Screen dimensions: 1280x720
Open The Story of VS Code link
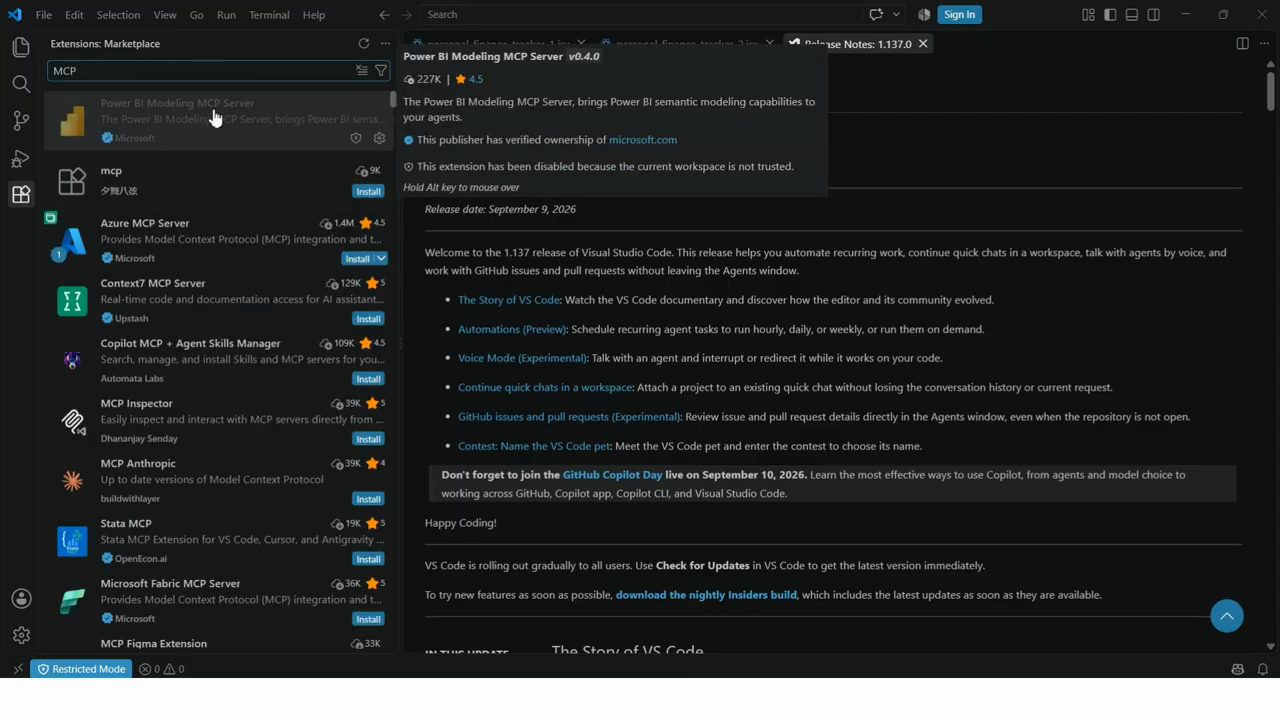(x=509, y=300)
